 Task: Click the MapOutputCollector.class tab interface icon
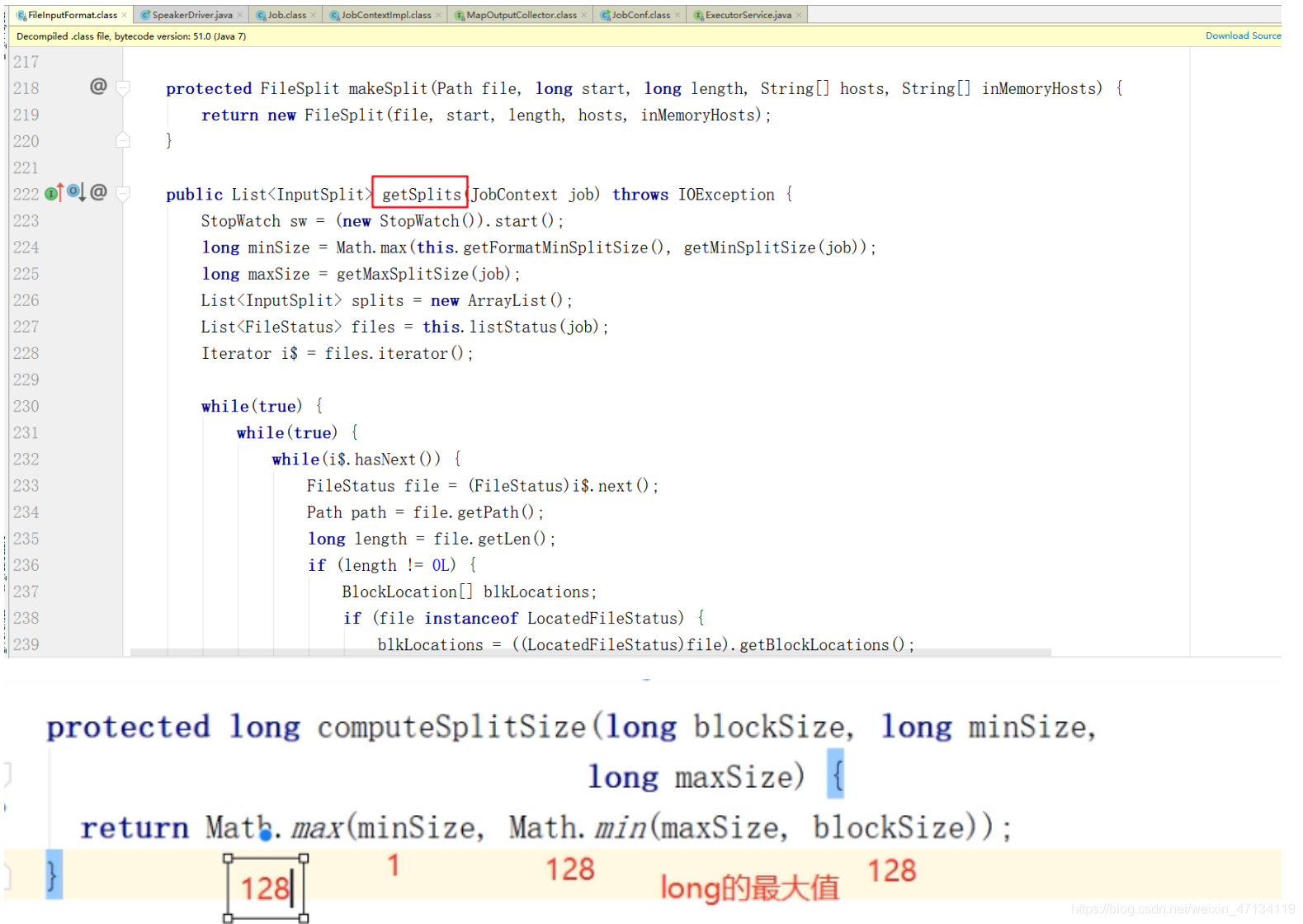click(x=460, y=15)
